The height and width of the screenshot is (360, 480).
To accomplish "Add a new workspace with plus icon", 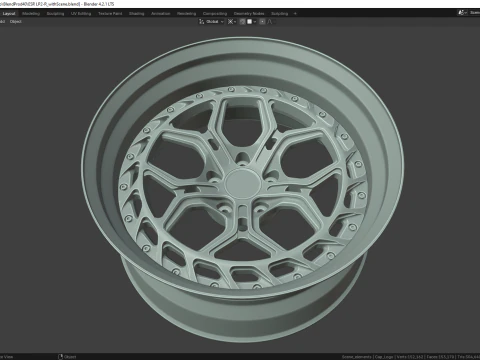I will 295,14.
